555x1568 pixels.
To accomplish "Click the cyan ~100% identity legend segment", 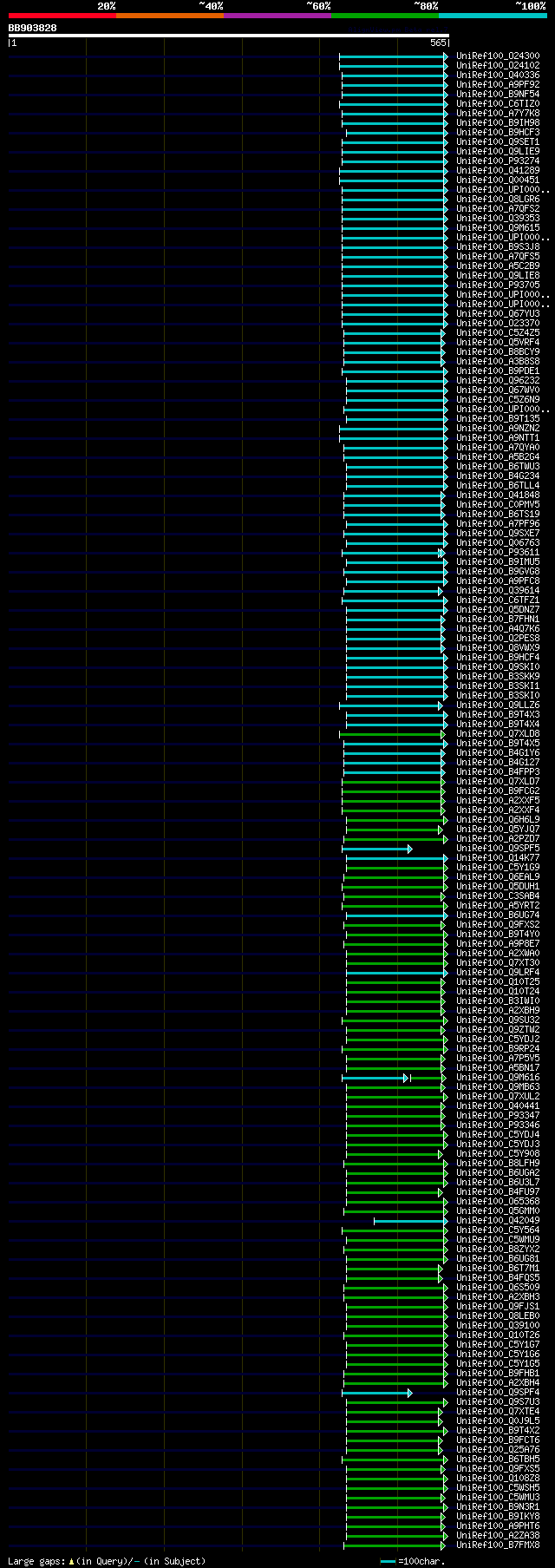I will coord(493,16).
